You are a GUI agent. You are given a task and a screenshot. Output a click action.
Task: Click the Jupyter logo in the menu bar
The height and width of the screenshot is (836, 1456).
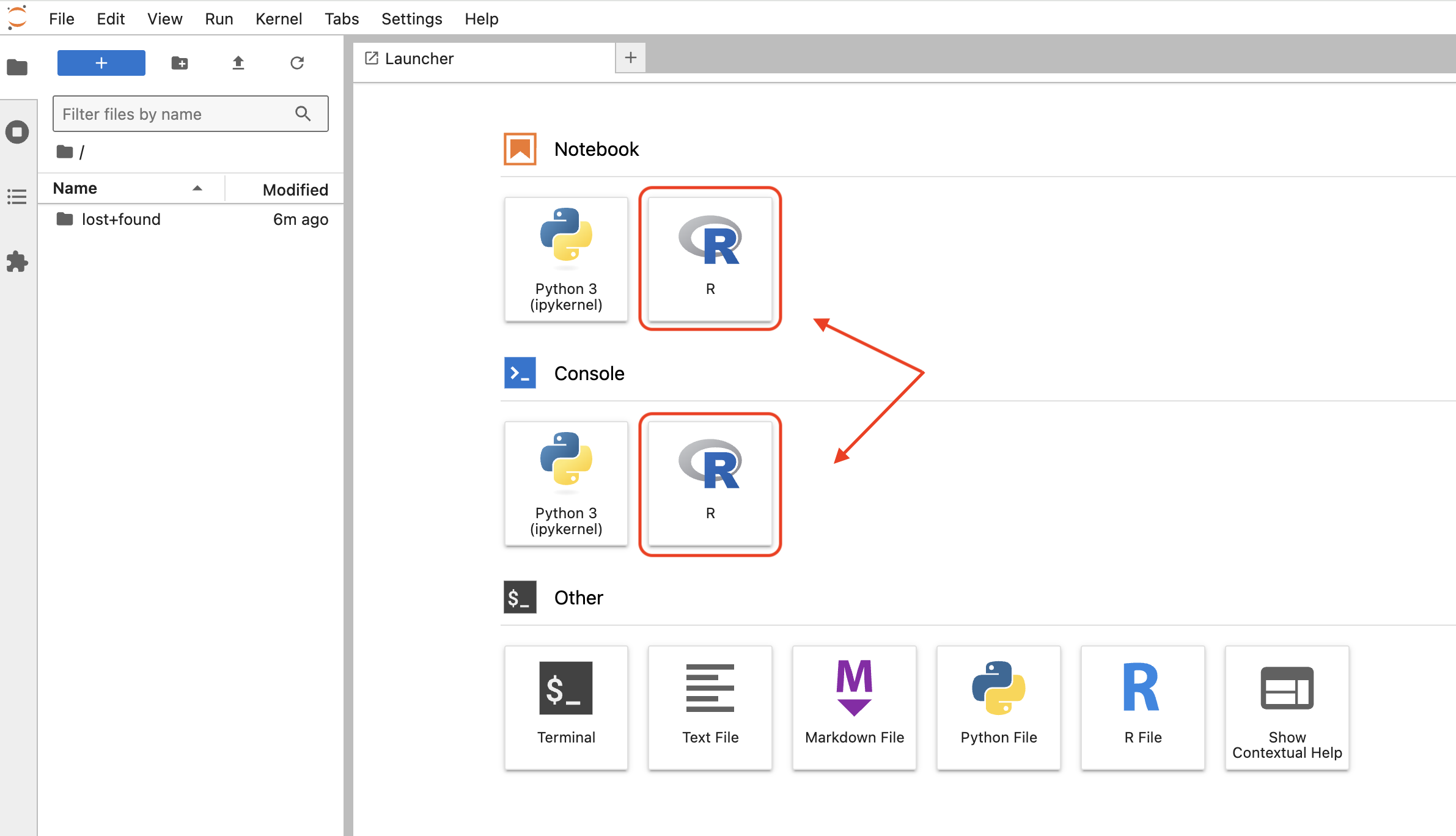tap(17, 18)
